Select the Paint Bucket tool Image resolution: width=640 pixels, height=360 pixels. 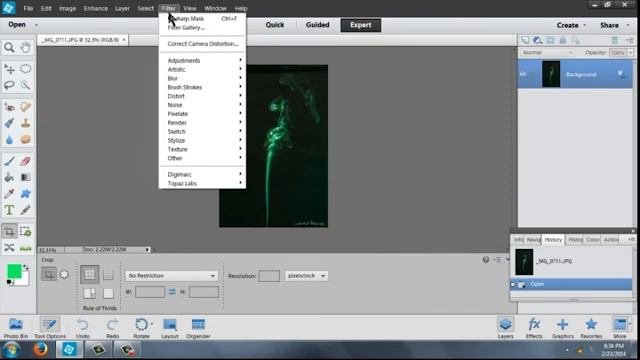(9, 178)
